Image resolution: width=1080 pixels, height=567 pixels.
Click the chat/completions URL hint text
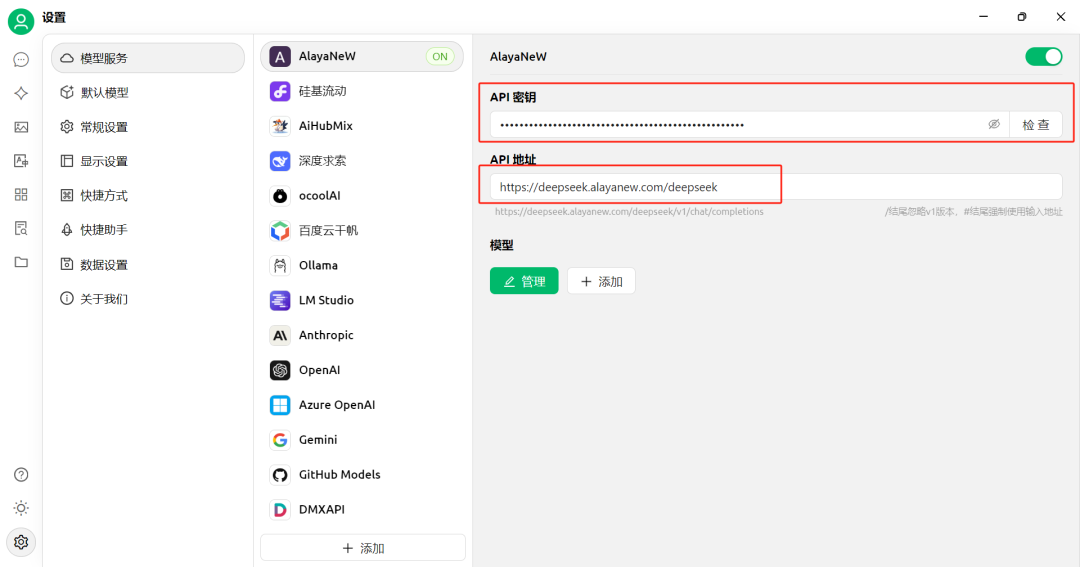coord(629,212)
